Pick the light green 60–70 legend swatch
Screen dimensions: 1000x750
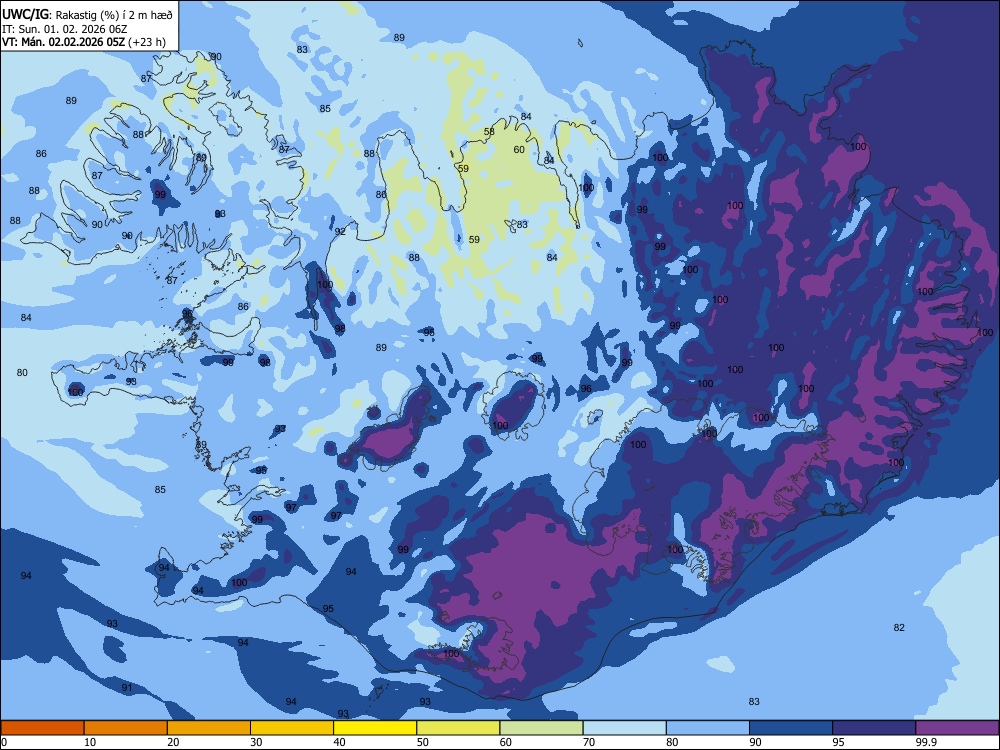coord(541,728)
